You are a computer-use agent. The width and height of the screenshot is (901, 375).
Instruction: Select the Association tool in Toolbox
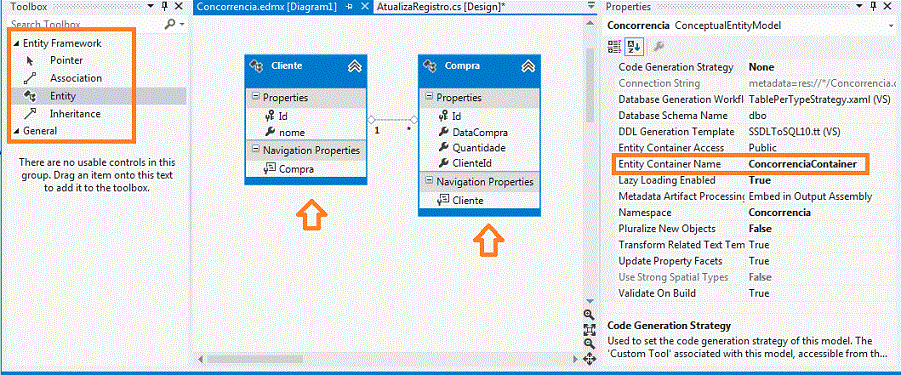point(75,78)
